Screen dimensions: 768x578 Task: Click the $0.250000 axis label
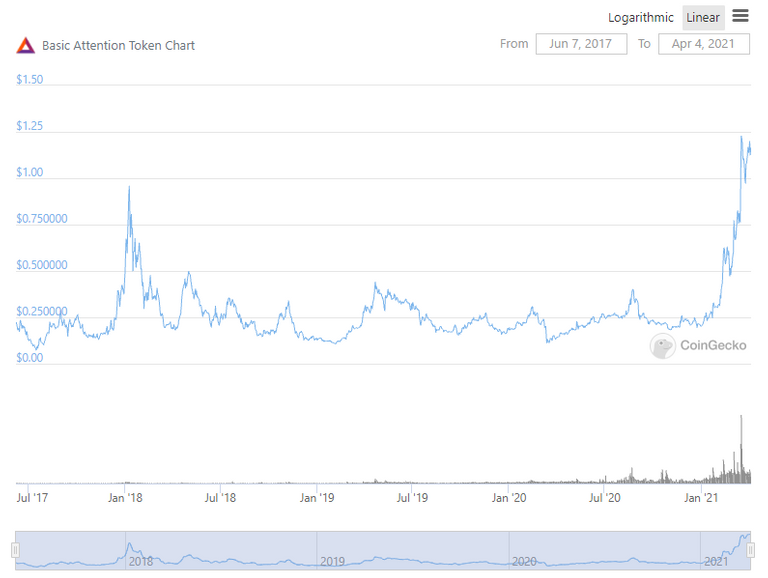coord(42,312)
